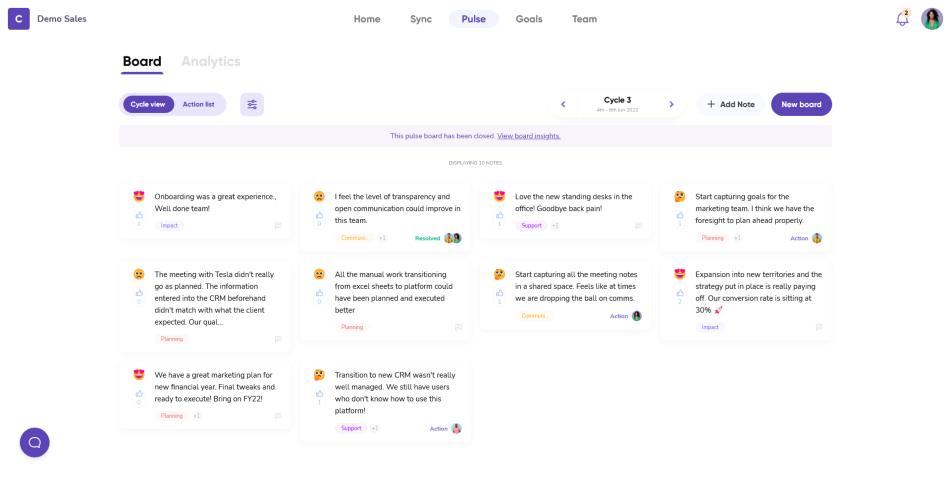Switch to Cycle view
Image resolution: width=951 pixels, height=500 pixels.
[148, 104]
